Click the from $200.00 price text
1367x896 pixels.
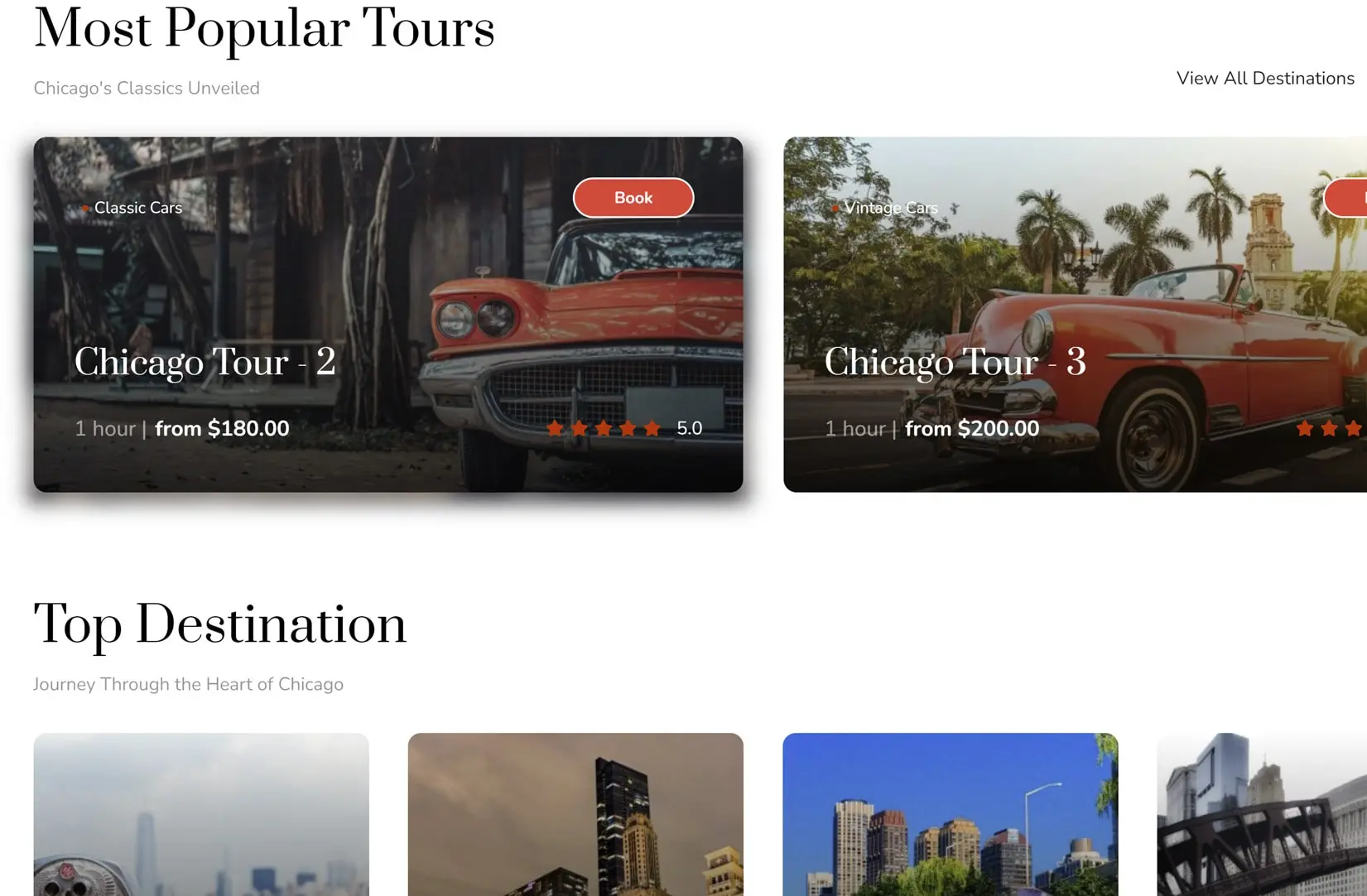[972, 428]
